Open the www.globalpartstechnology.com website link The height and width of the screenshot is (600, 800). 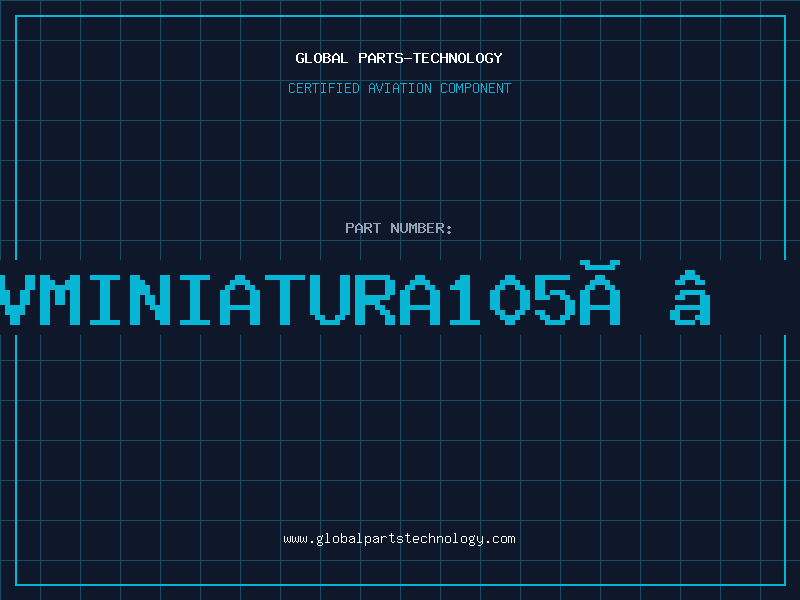click(x=399, y=539)
